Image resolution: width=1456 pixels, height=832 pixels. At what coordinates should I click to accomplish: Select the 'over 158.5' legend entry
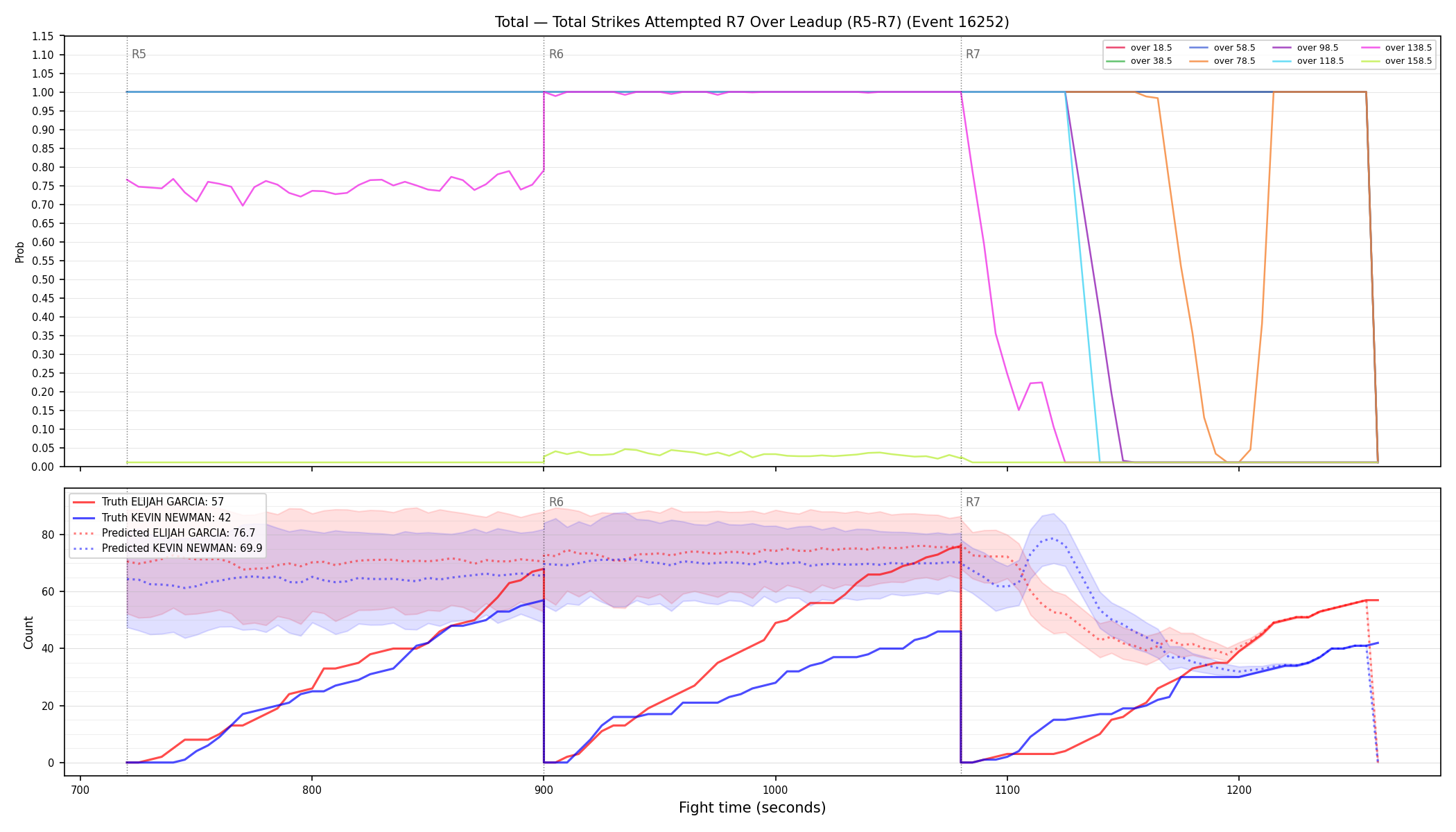tap(1396, 61)
